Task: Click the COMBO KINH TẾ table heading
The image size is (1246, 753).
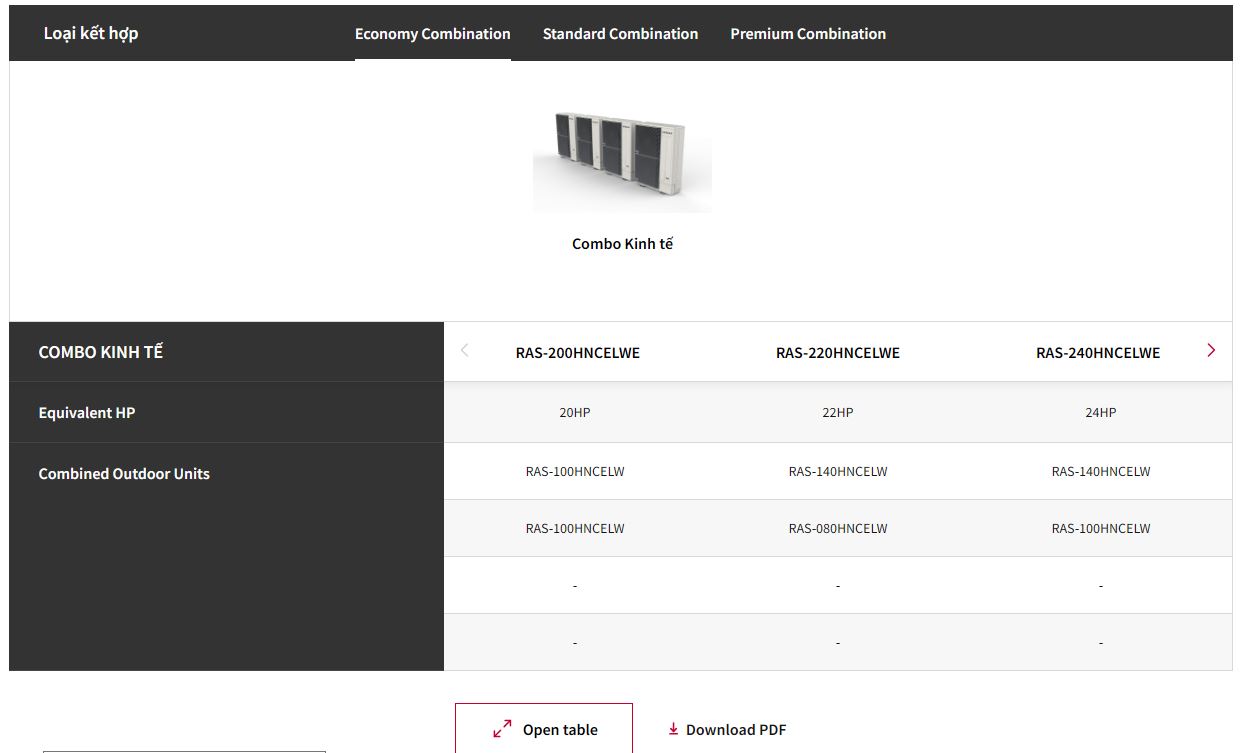Action: pos(100,353)
